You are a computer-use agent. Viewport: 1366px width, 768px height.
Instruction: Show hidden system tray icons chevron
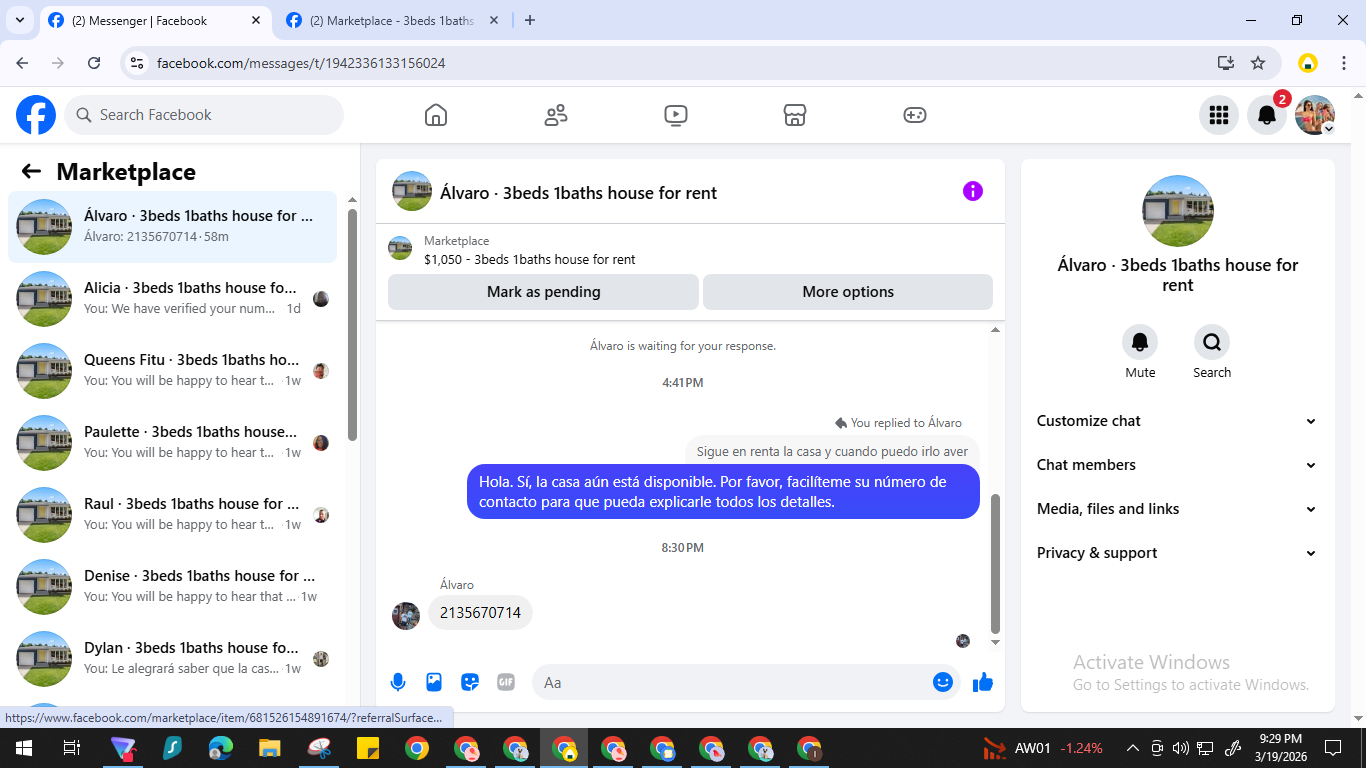[1133, 748]
